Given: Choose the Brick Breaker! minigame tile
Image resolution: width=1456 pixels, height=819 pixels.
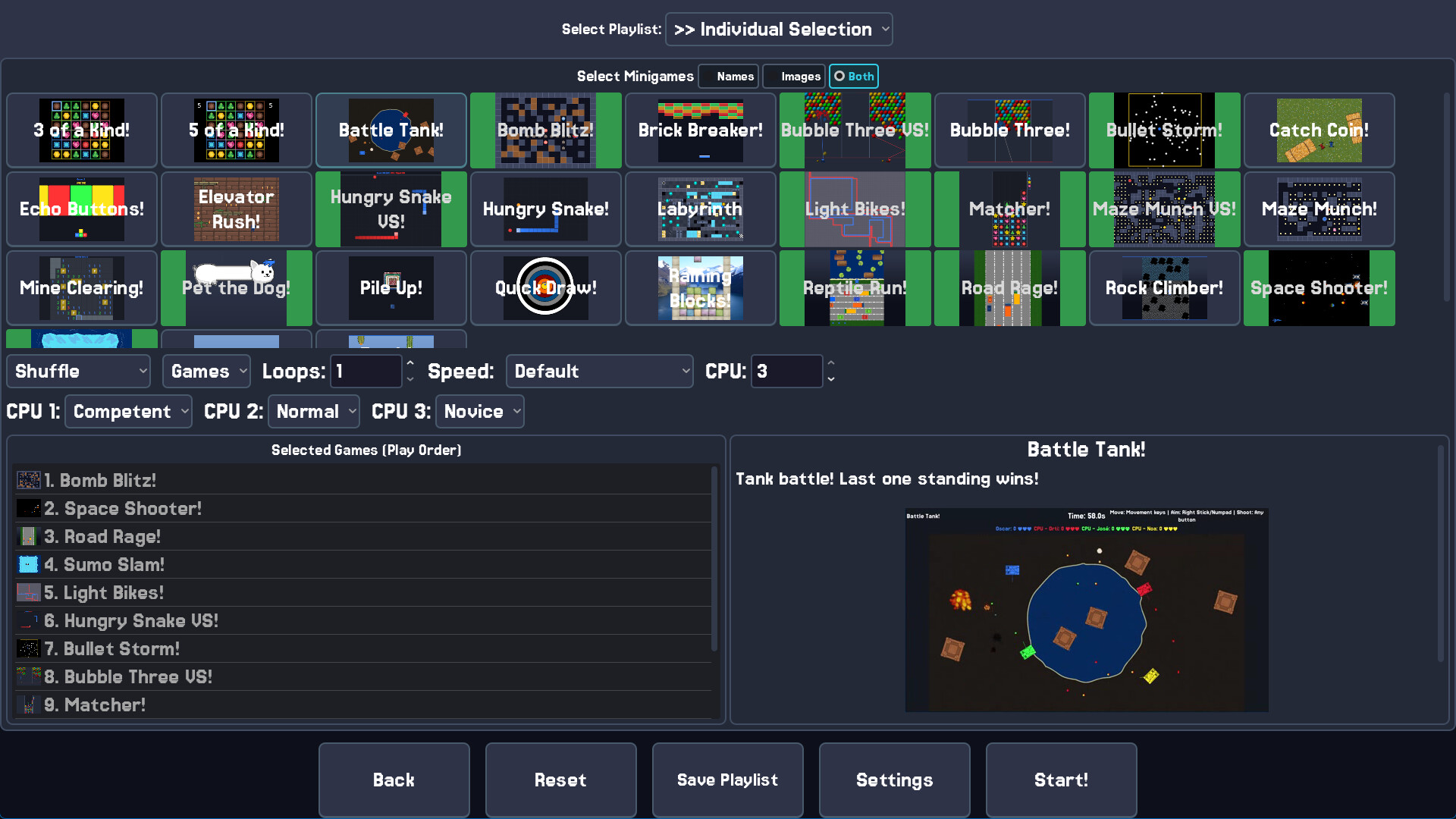Looking at the screenshot, I should tap(700, 130).
